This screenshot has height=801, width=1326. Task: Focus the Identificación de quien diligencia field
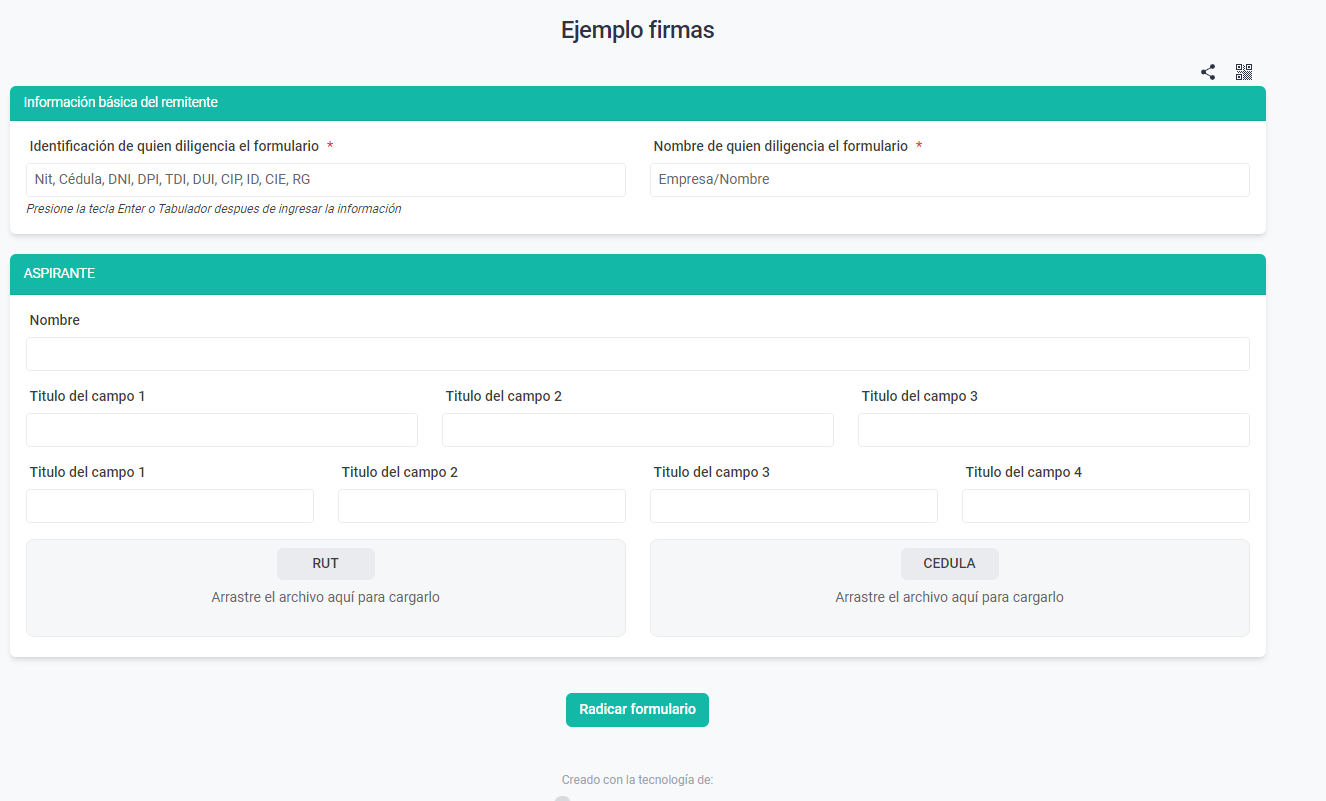tap(326, 180)
